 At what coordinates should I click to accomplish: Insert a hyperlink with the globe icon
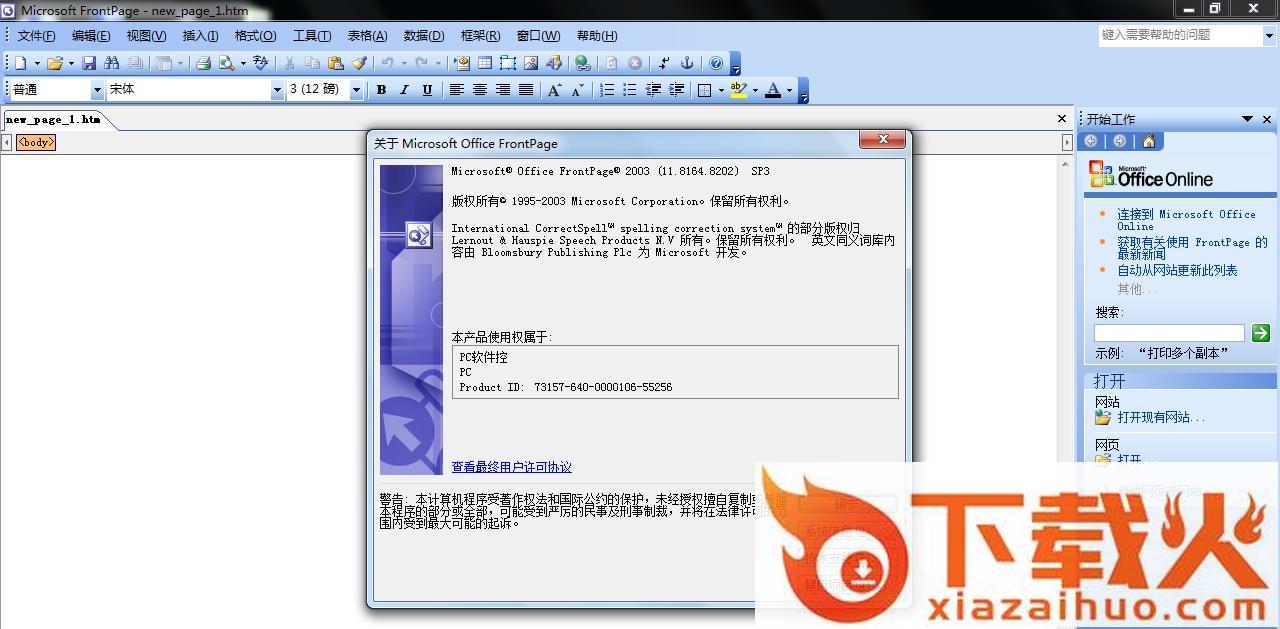[583, 63]
